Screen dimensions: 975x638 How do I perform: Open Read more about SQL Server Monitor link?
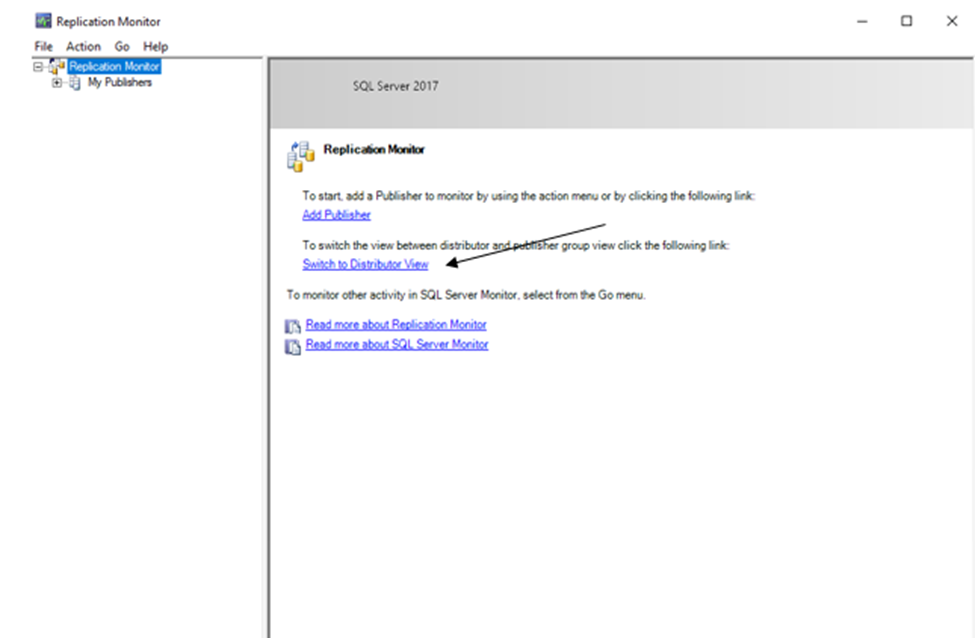[x=397, y=344]
